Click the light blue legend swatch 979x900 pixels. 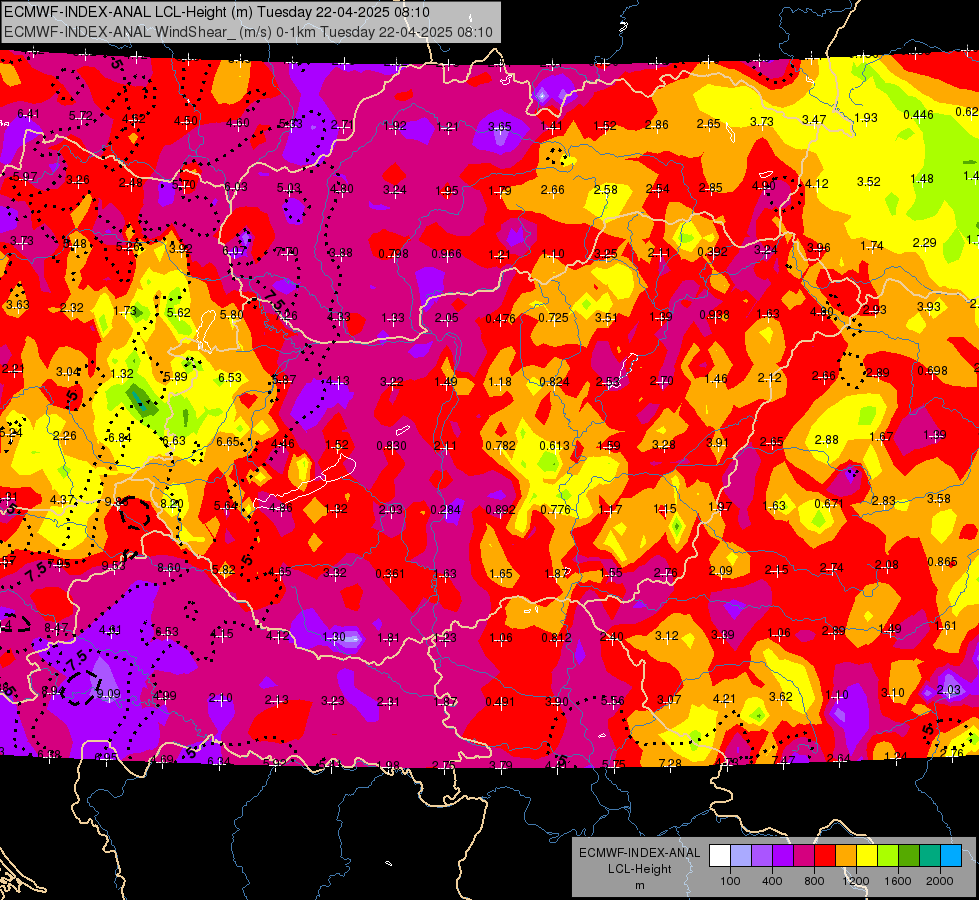pyautogui.click(x=741, y=856)
